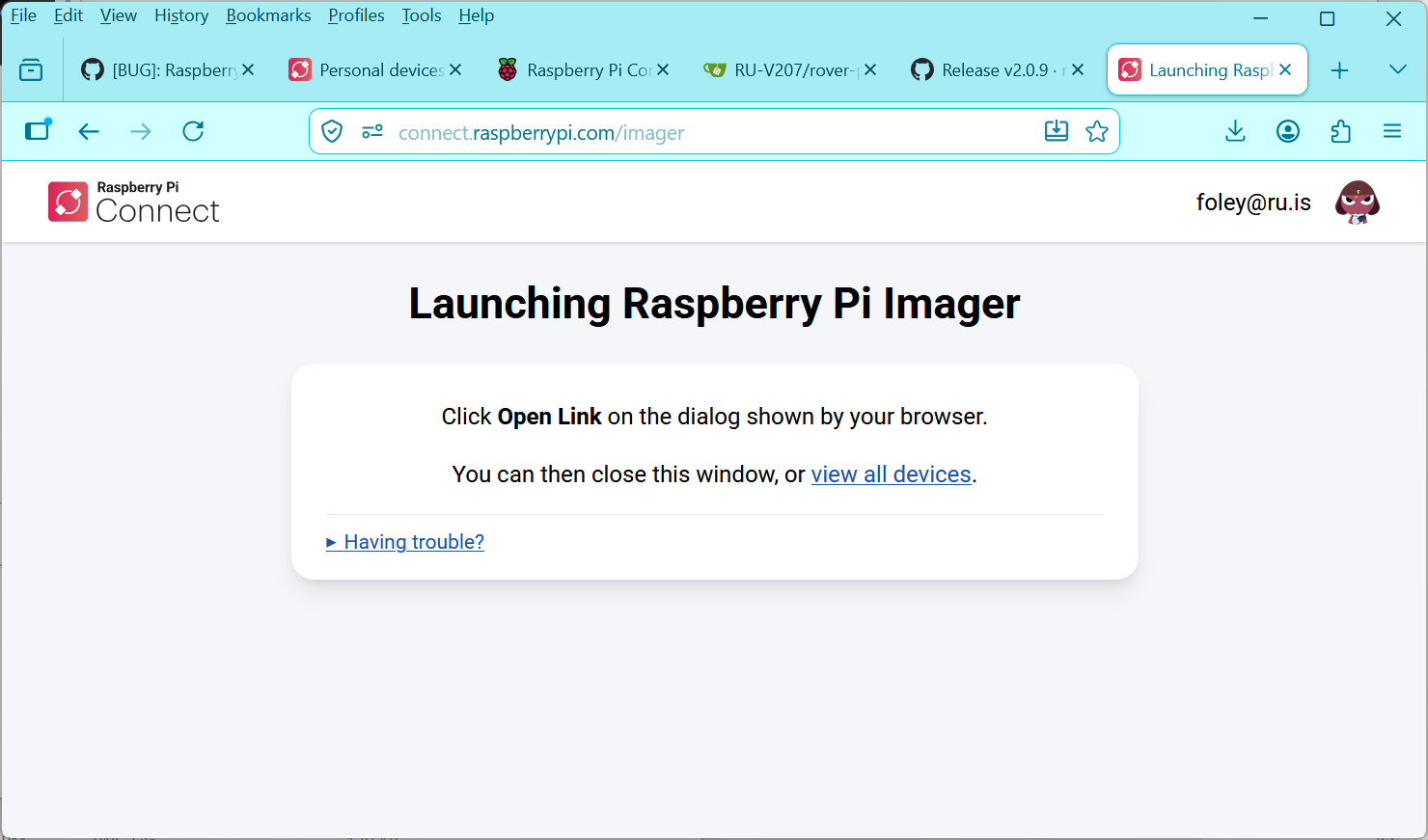This screenshot has width=1428, height=840.
Task: Open the Bookmarks menu
Action: pos(268,15)
